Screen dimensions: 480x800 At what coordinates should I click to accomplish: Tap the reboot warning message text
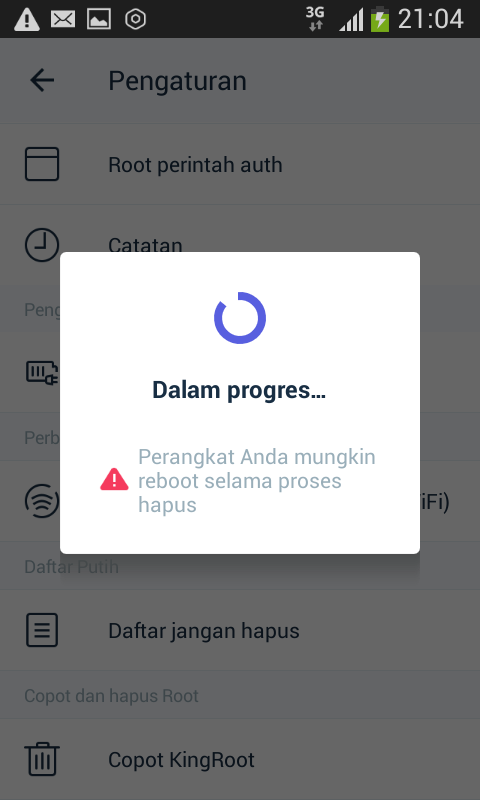pyautogui.click(x=257, y=481)
